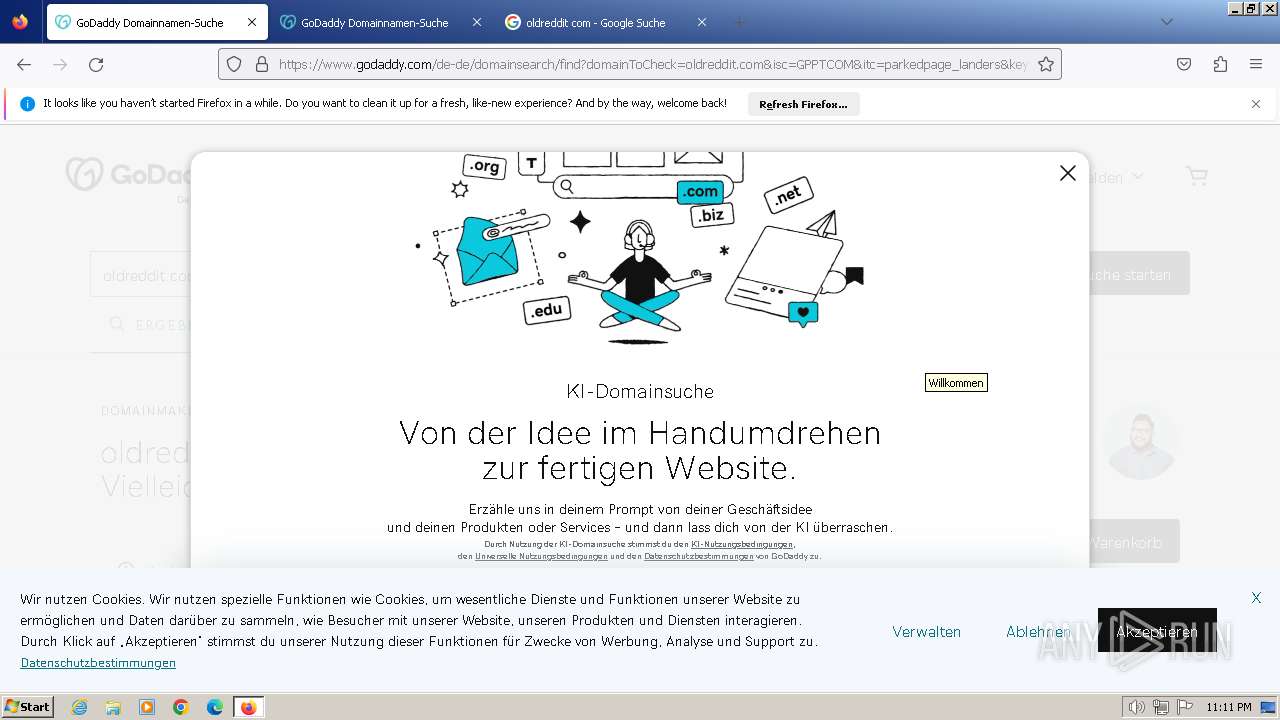Close the Google Suche tab
Viewport: 1280px width, 720px height.
(x=702, y=22)
